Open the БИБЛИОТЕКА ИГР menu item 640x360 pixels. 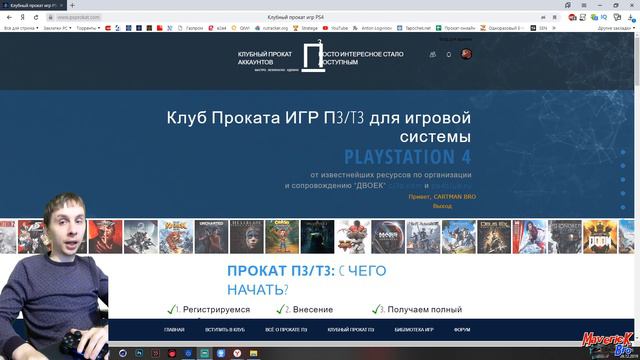414,330
